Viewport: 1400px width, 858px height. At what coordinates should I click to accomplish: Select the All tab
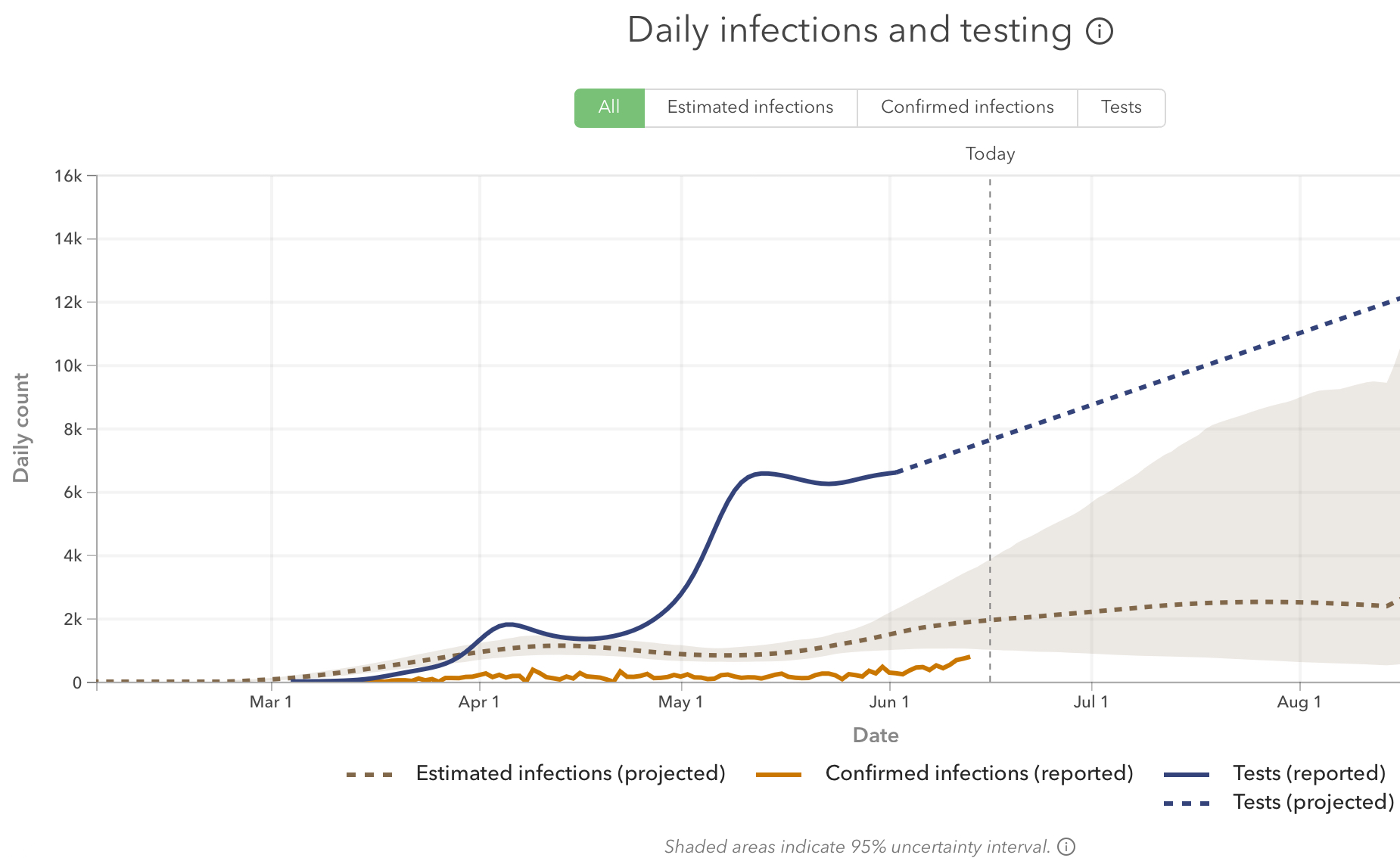(x=609, y=107)
